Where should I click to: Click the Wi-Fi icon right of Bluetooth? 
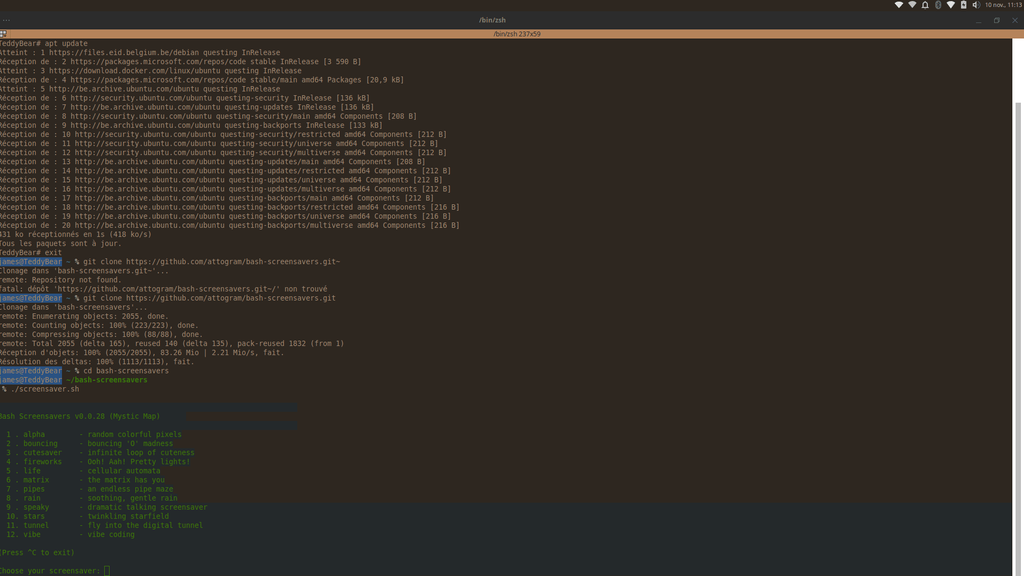951,5
